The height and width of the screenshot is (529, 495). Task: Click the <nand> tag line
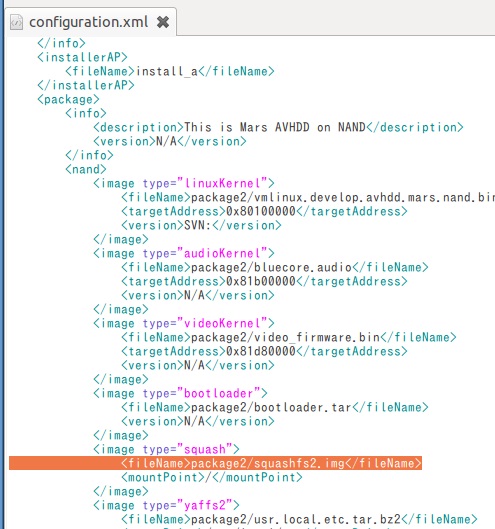(86, 169)
